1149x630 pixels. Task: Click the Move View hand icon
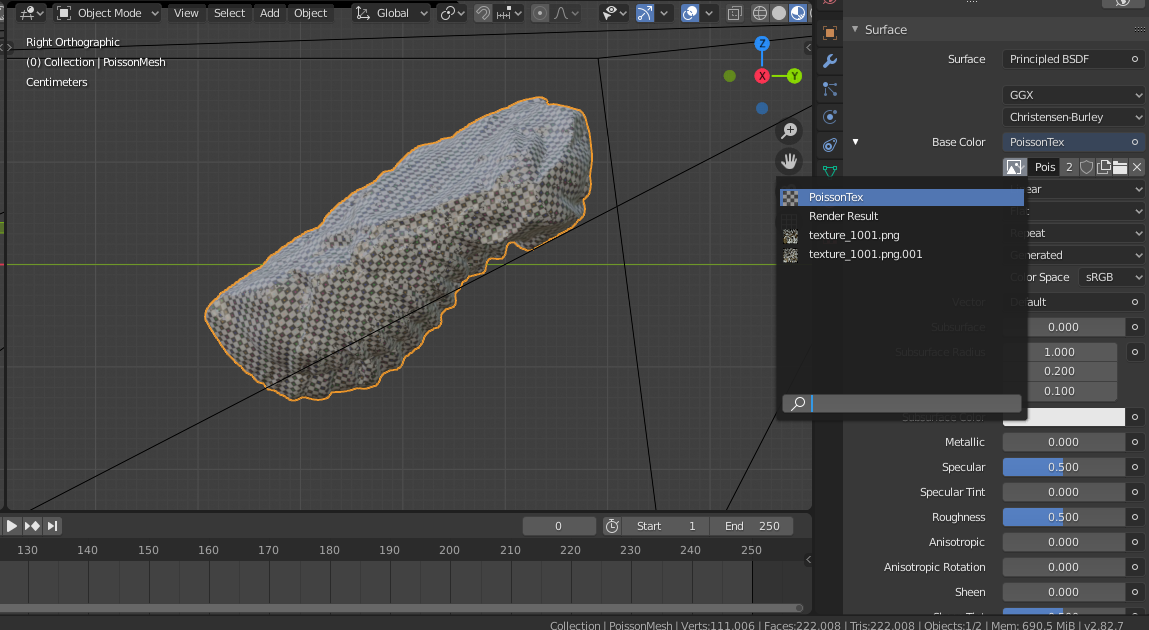[x=789, y=160]
